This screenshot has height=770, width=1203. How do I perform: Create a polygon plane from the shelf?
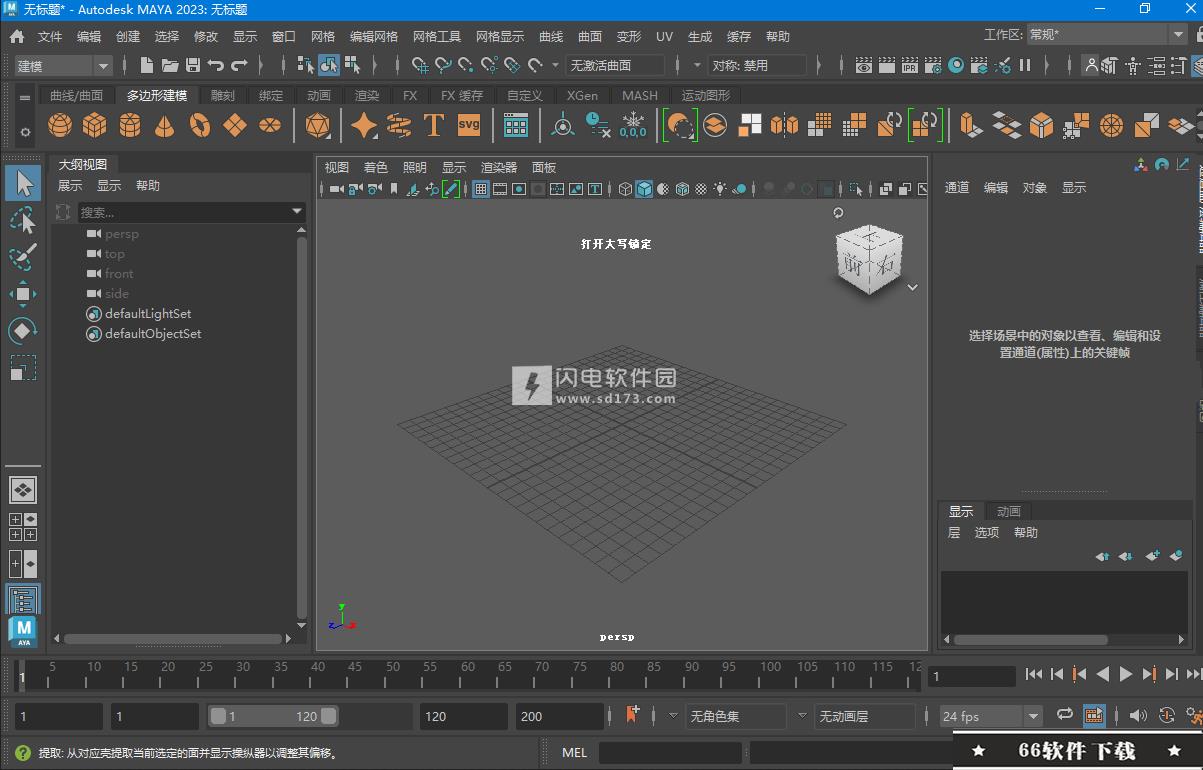235,125
